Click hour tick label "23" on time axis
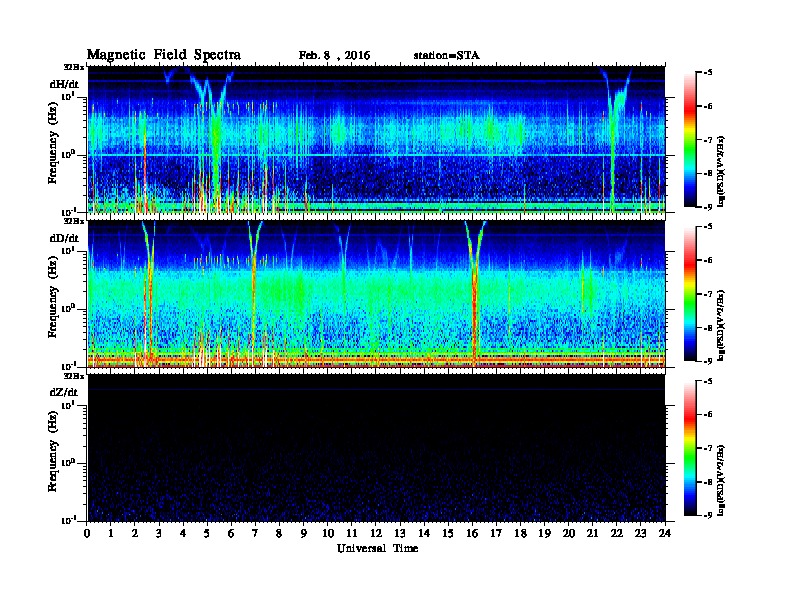This screenshot has height=612, width=792. click(x=641, y=533)
